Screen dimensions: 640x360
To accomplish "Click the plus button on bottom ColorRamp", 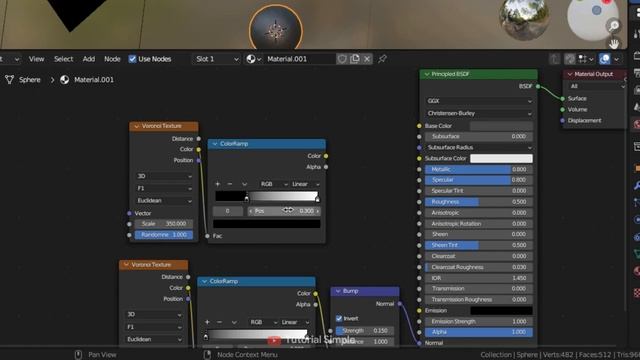I will (207, 322).
